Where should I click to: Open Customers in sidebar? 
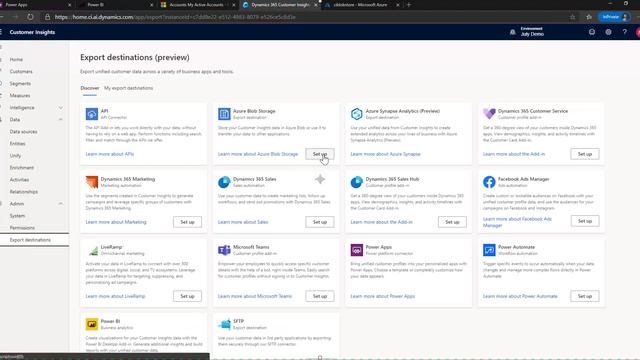21,71
